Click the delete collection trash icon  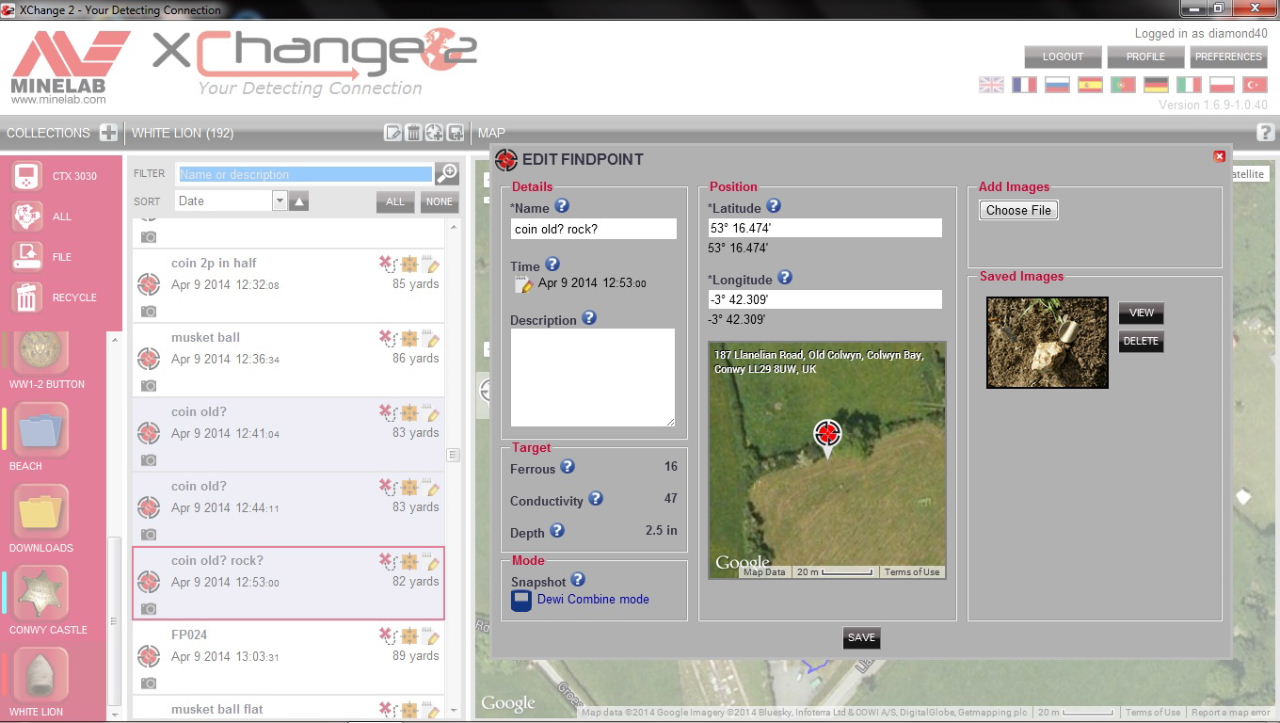pos(414,133)
